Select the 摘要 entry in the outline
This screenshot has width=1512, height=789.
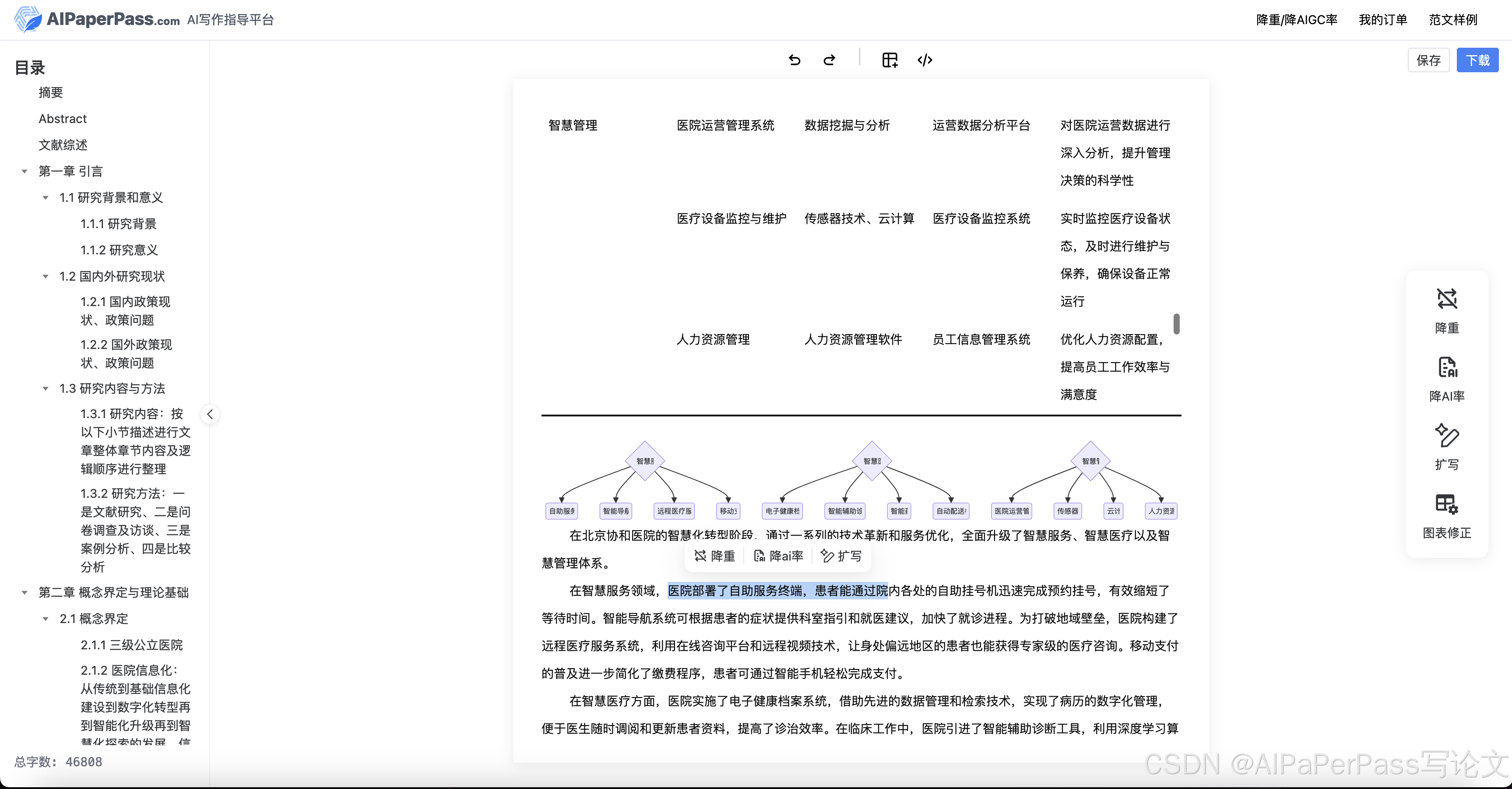tap(49, 92)
